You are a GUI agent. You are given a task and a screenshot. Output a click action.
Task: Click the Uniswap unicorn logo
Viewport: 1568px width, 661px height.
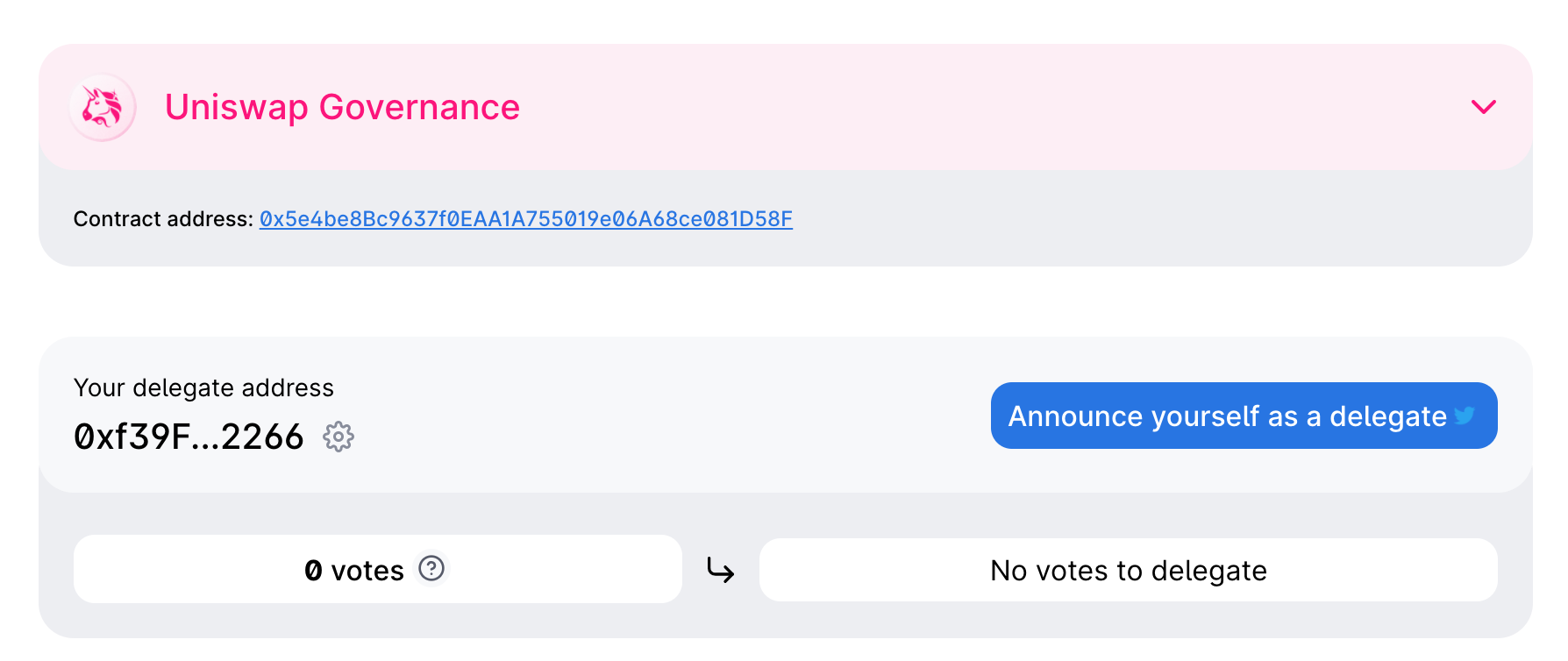click(103, 107)
